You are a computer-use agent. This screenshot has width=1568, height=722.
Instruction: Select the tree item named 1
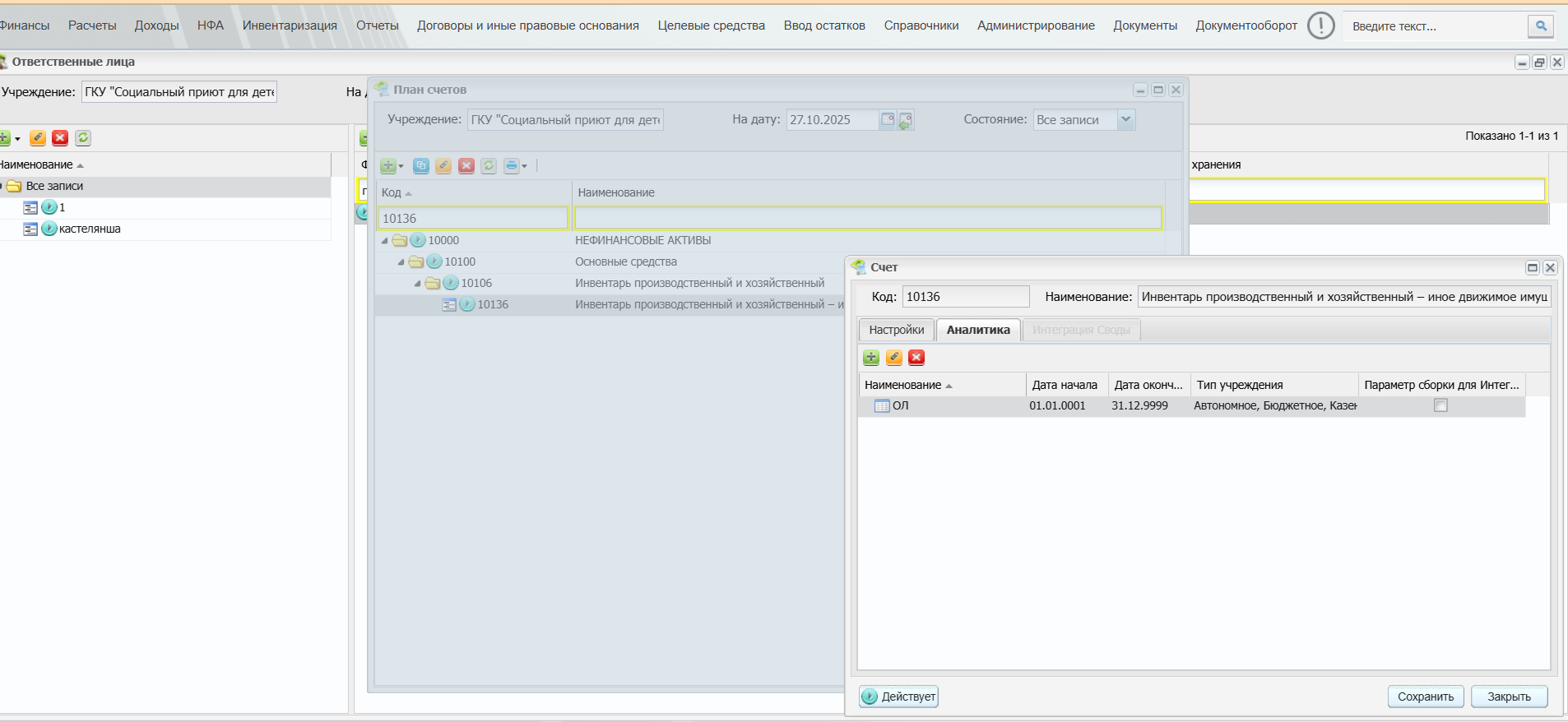click(x=62, y=208)
